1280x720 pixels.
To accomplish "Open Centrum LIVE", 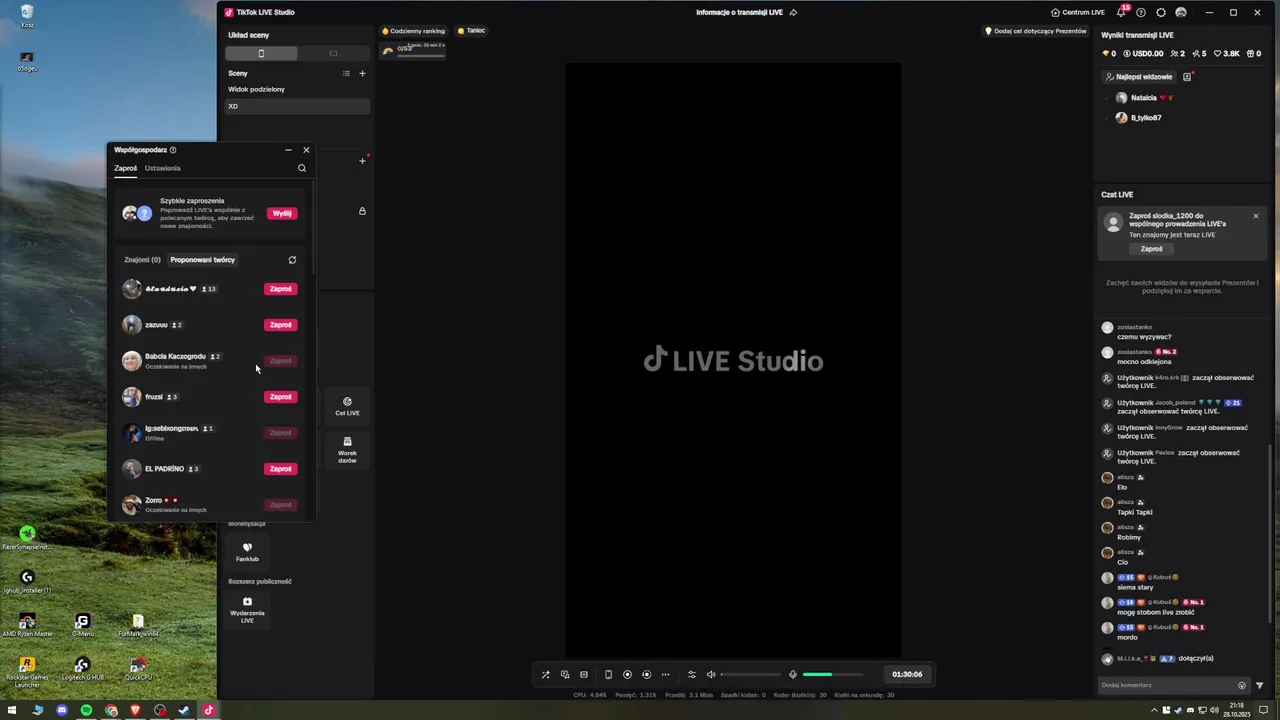I will coord(1077,13).
